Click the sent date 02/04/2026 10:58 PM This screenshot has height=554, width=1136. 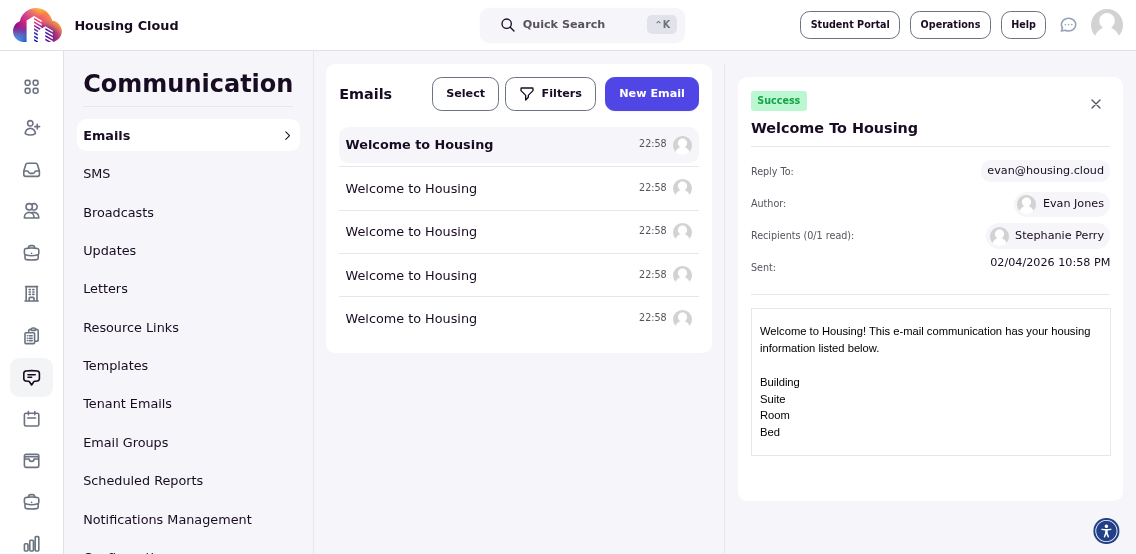tap(1050, 262)
